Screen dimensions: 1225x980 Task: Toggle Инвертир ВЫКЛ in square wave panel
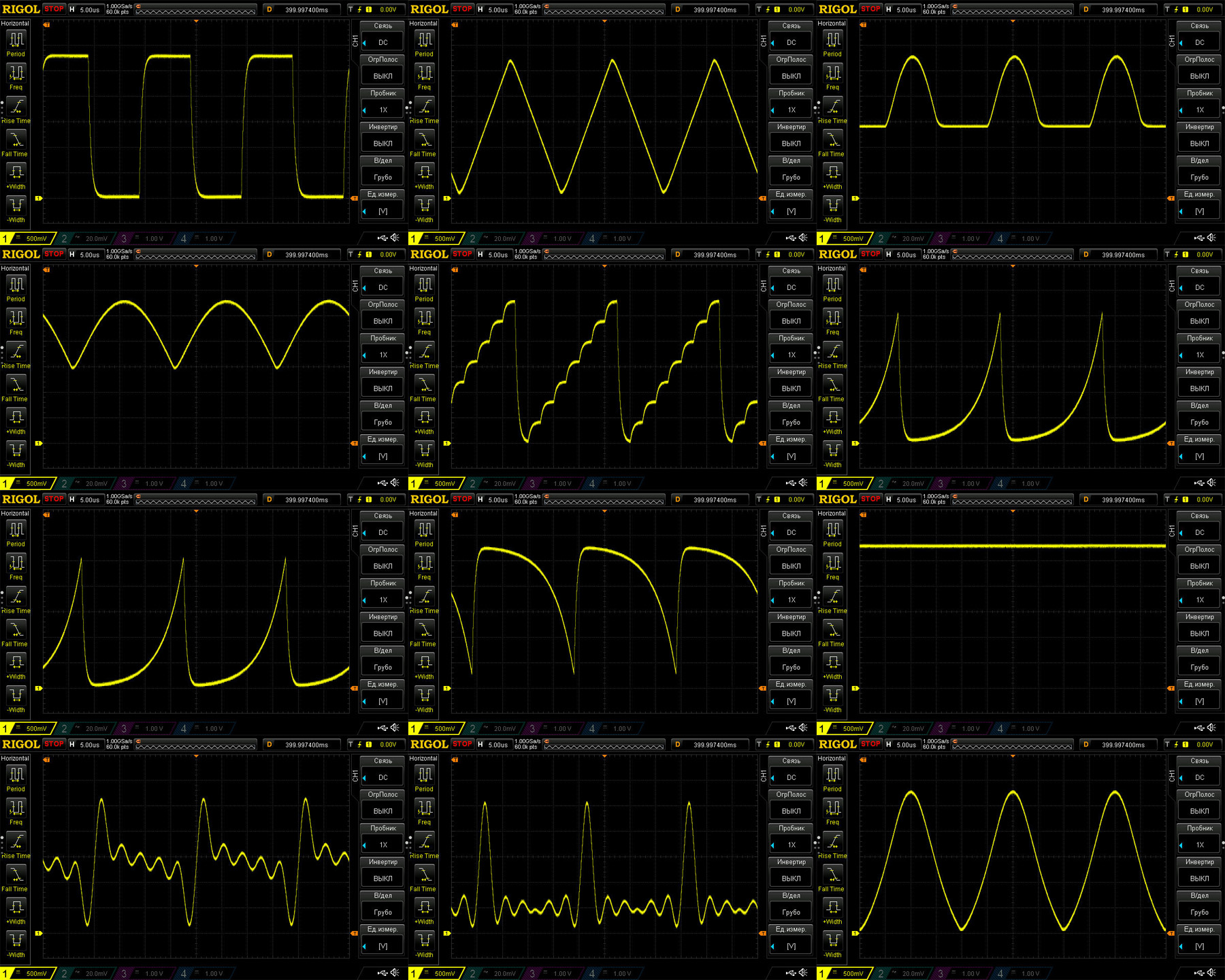[382, 144]
